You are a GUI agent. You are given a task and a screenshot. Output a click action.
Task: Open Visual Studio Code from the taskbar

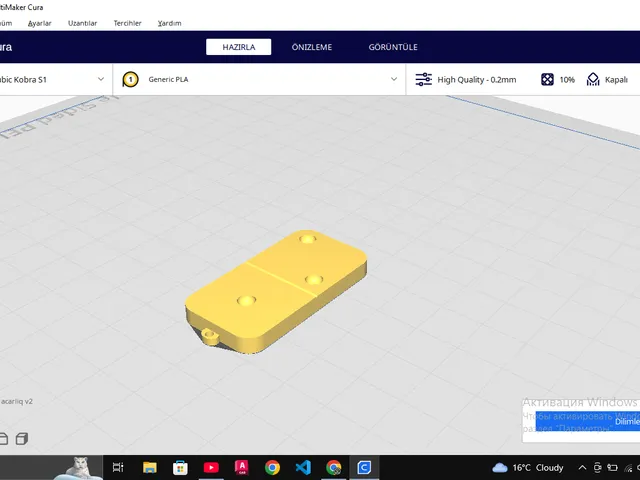point(303,467)
